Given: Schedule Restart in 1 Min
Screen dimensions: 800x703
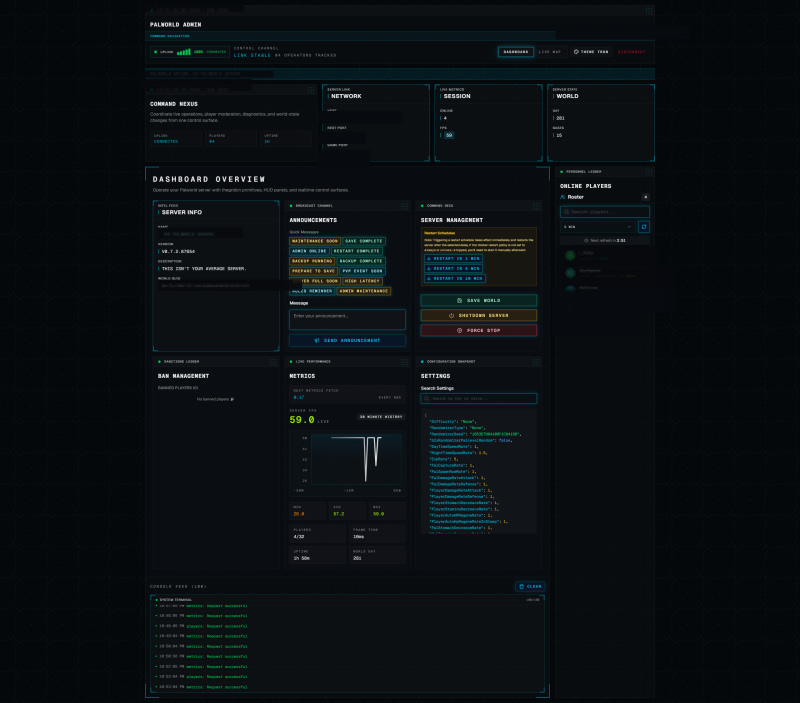Looking at the screenshot, I should (x=453, y=259).
